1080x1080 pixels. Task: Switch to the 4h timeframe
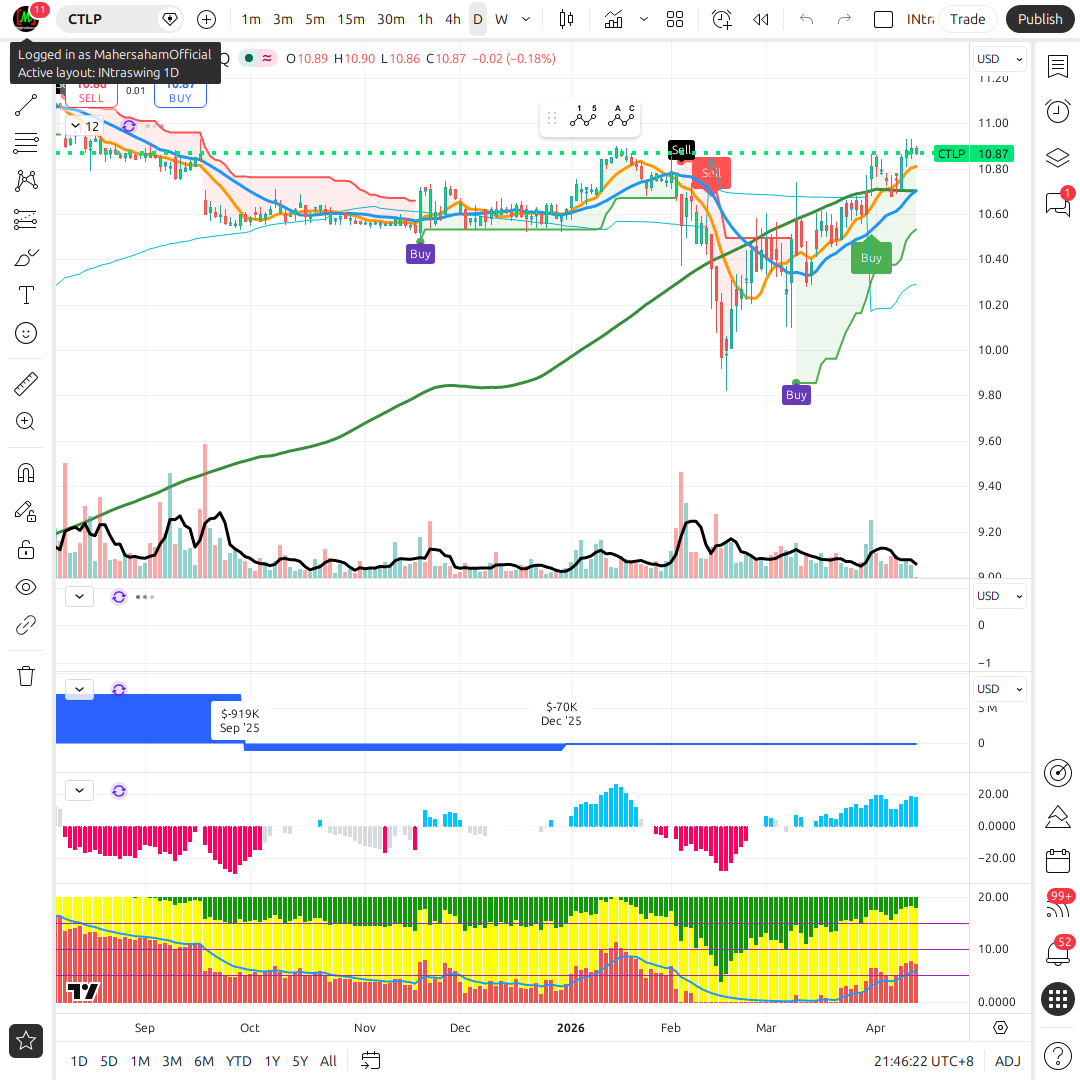[453, 19]
